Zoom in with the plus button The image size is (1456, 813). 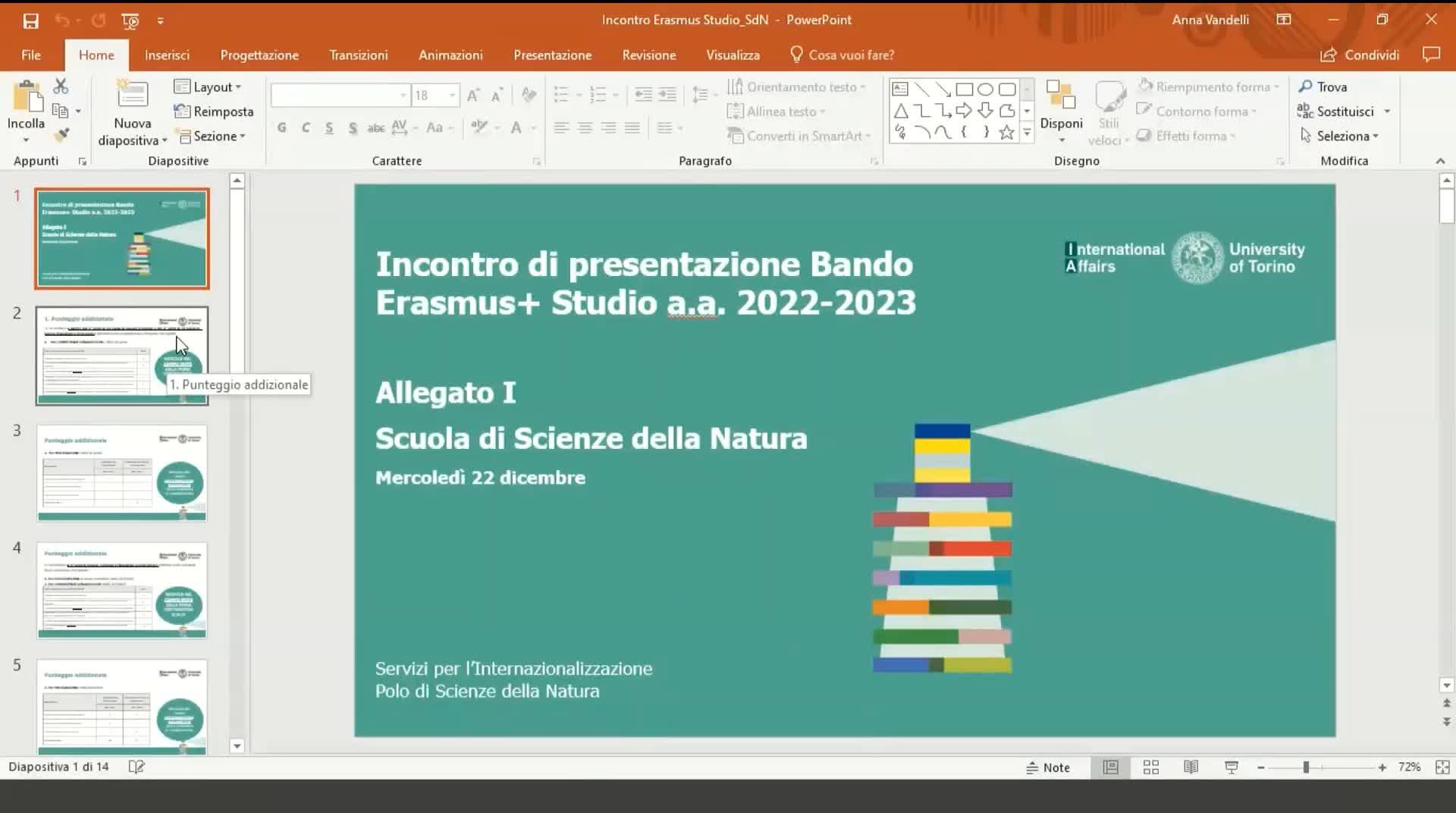click(x=1382, y=767)
